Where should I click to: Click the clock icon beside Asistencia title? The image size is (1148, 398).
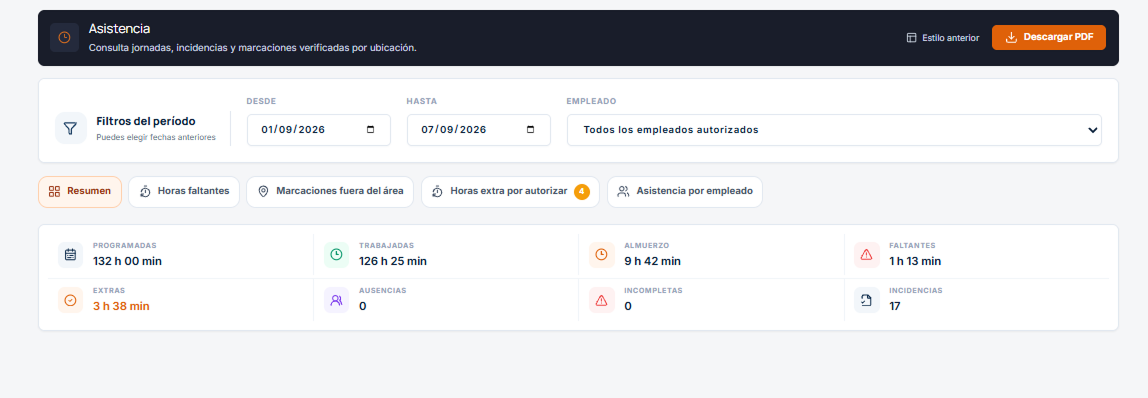pos(64,37)
